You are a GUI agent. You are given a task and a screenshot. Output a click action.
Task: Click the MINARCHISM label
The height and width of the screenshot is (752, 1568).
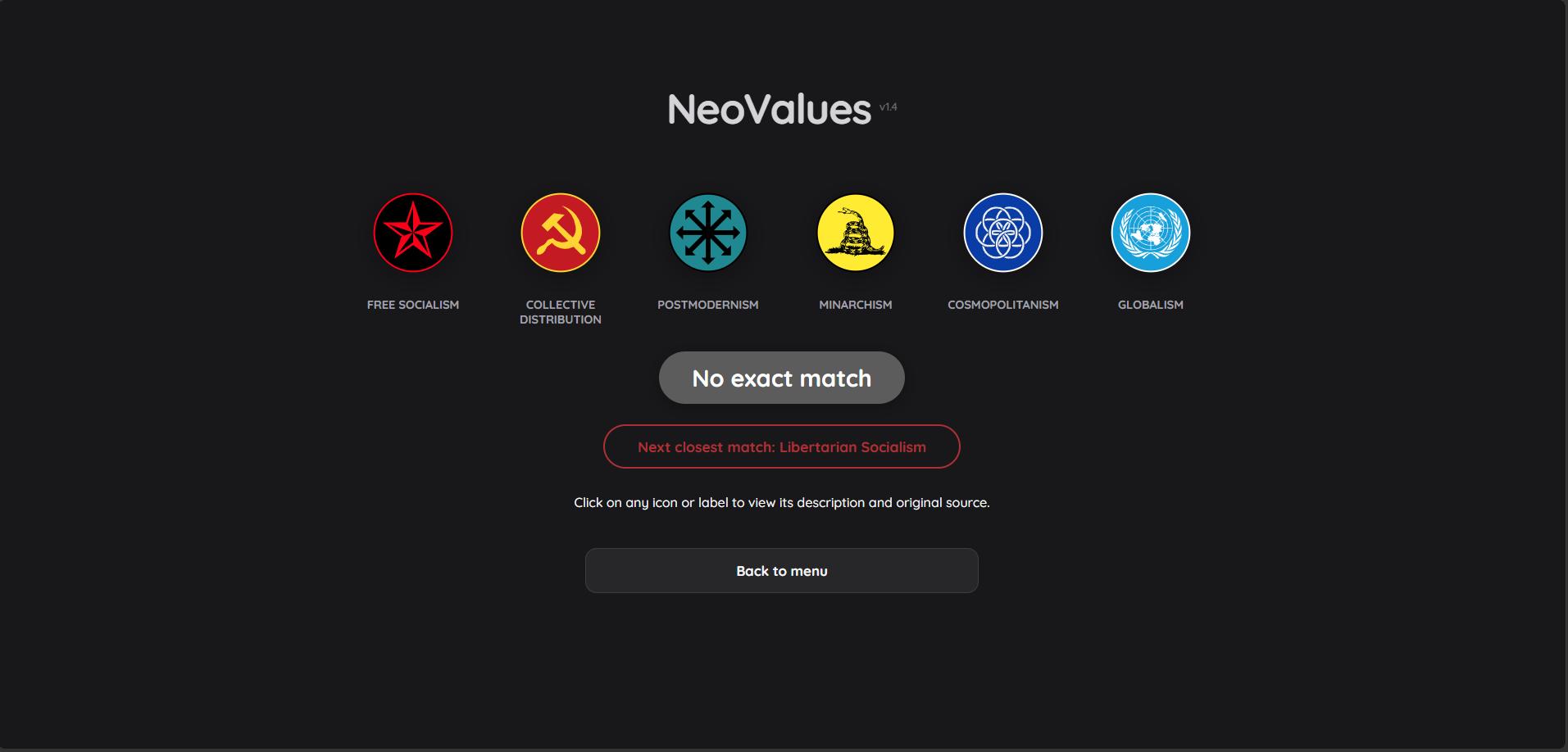[856, 305]
